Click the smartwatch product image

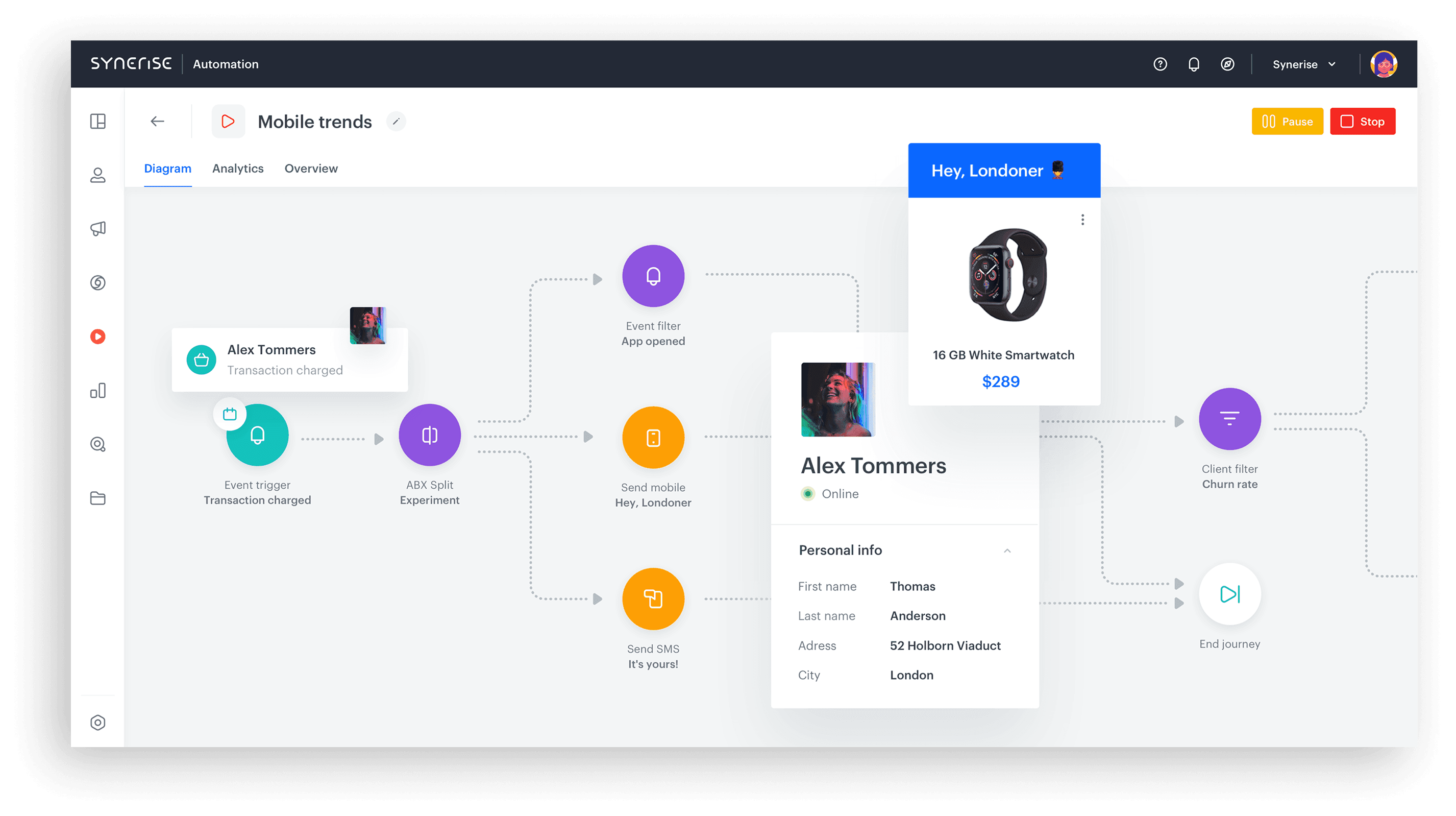coord(1008,275)
